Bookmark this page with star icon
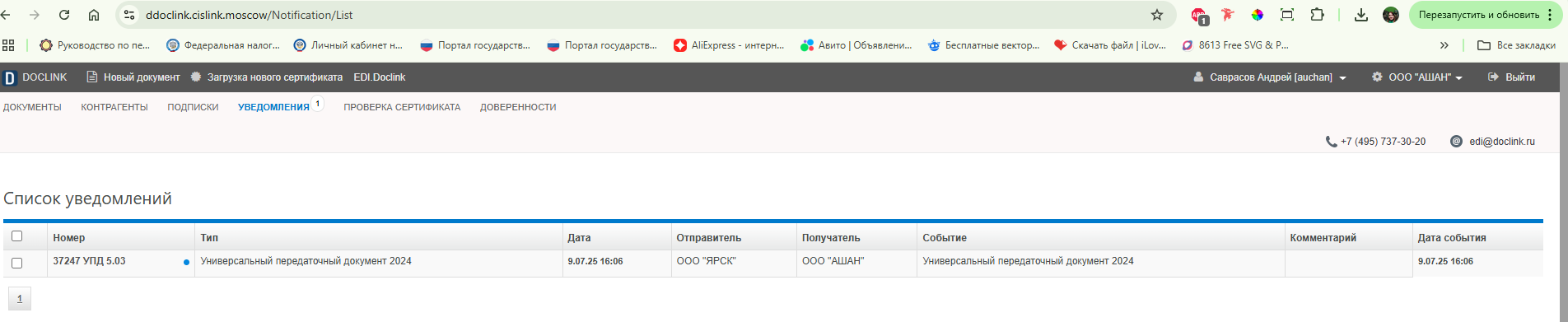This screenshot has width=1568, height=322. click(x=1157, y=15)
